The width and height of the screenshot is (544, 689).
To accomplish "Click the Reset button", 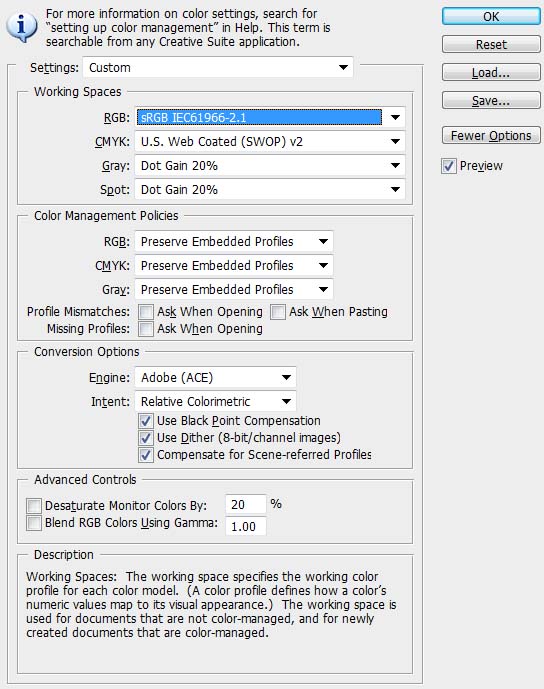I will coord(491,44).
